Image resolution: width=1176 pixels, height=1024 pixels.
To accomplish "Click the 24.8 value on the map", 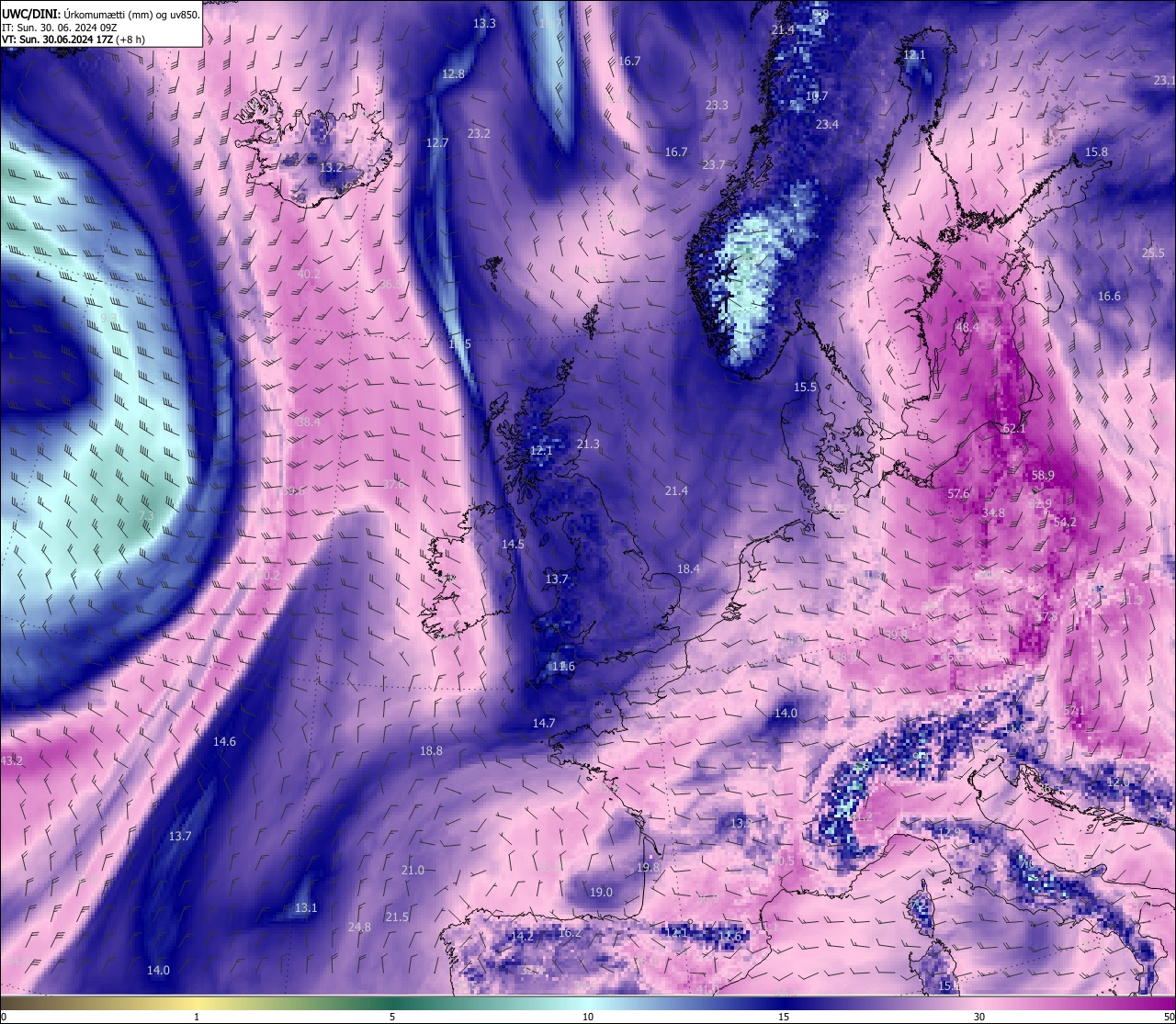I will click(x=359, y=928).
